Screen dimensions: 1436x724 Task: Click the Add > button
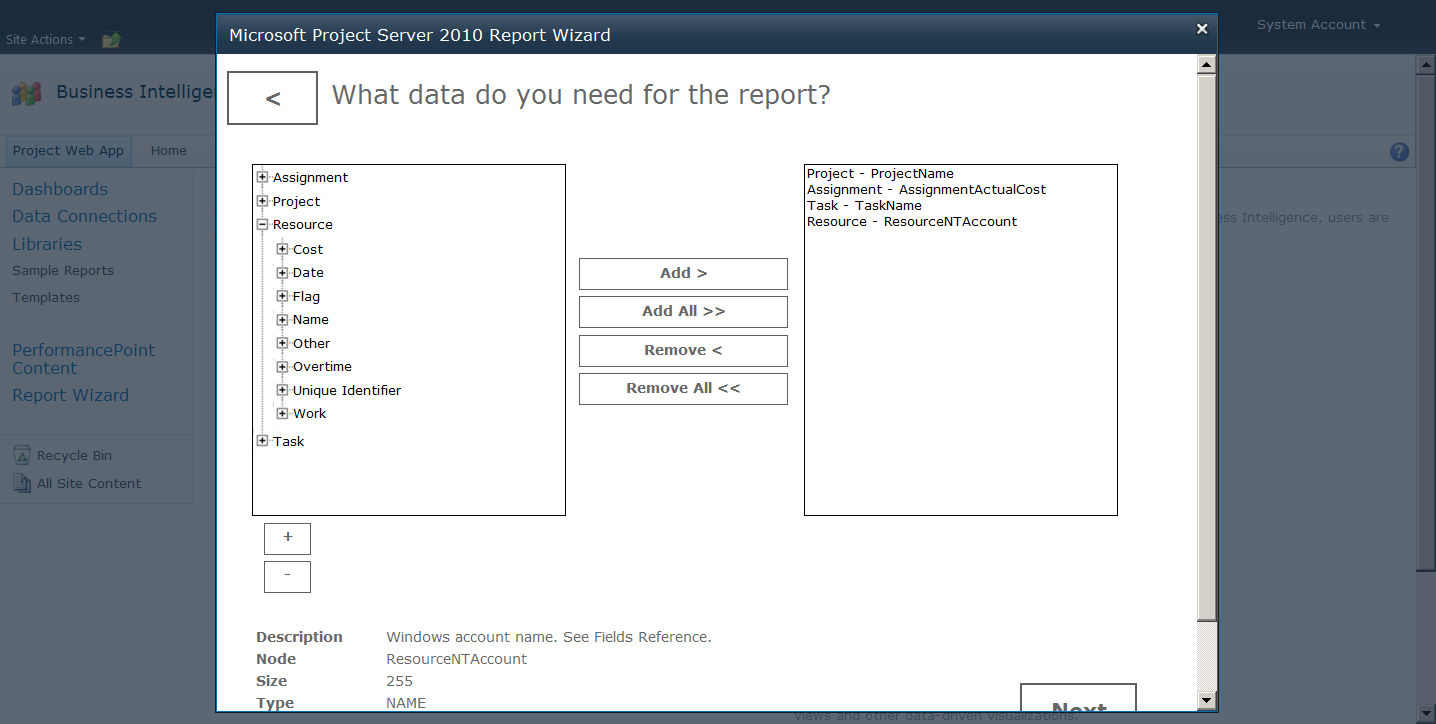(x=683, y=273)
